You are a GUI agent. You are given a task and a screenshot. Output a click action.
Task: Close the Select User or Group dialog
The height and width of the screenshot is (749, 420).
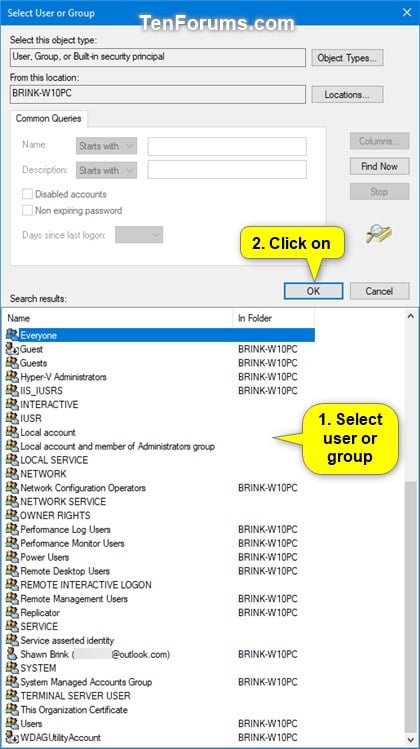[407, 12]
